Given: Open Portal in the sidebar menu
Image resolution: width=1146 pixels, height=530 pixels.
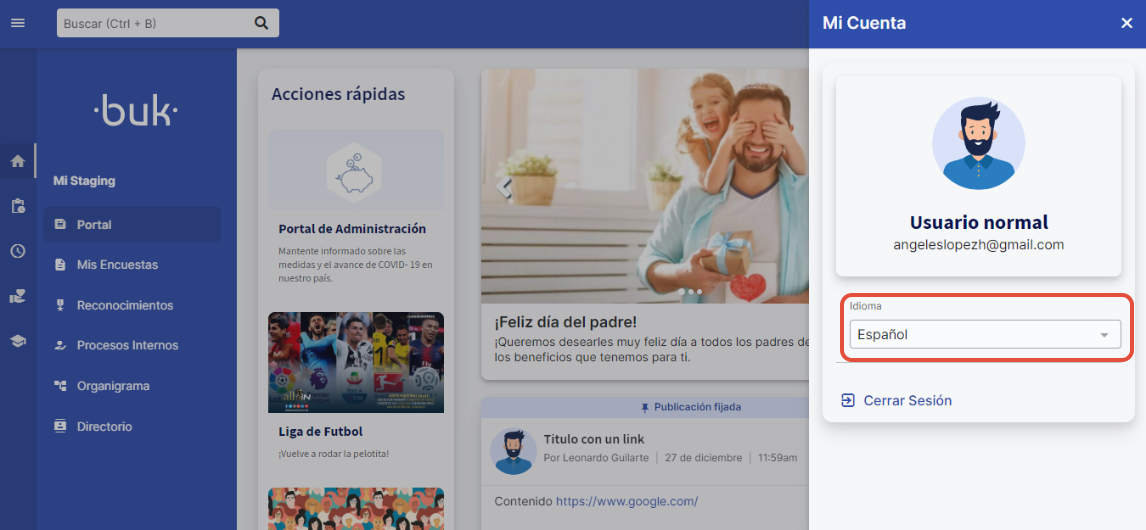Looking at the screenshot, I should [x=94, y=225].
